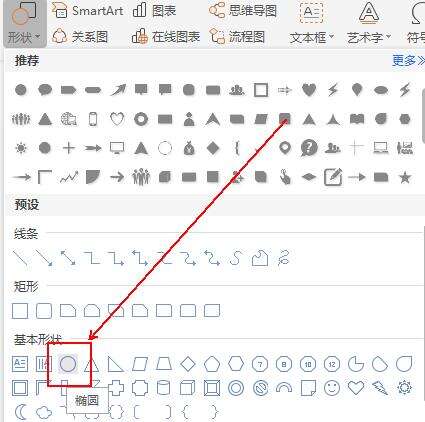Viewport: 425px width, 422px height.
Task: Open the 流程图 flowchart tool
Action: 237,36
